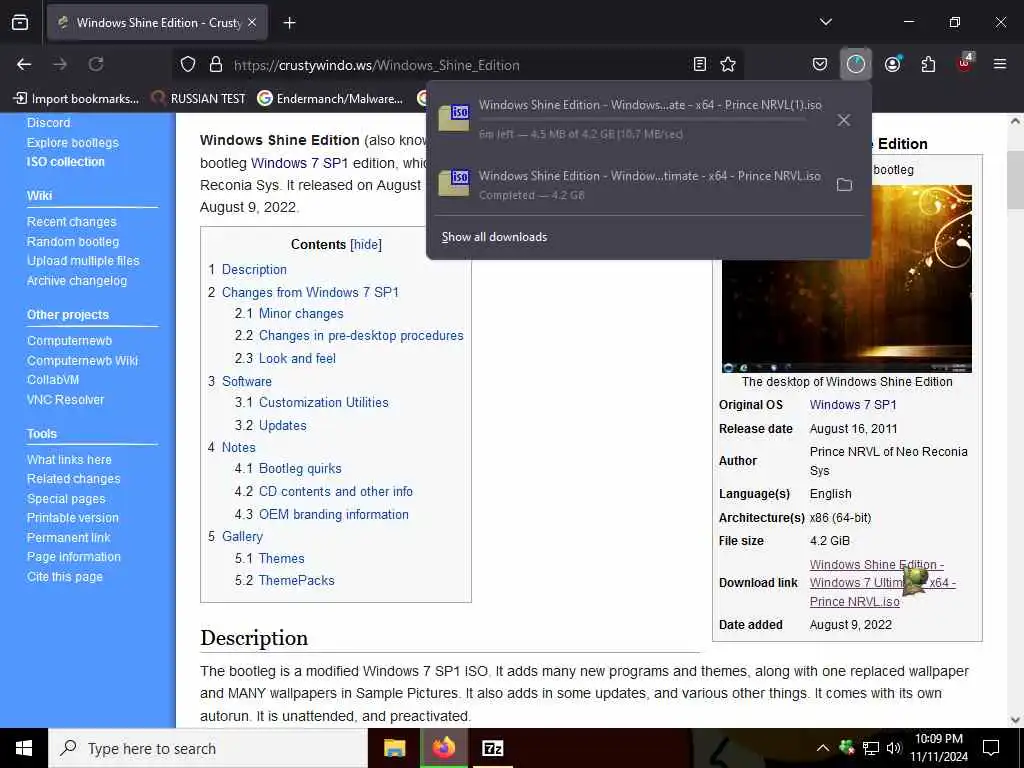Open tracking protection shield icon
The width and height of the screenshot is (1024, 768).
(x=188, y=65)
